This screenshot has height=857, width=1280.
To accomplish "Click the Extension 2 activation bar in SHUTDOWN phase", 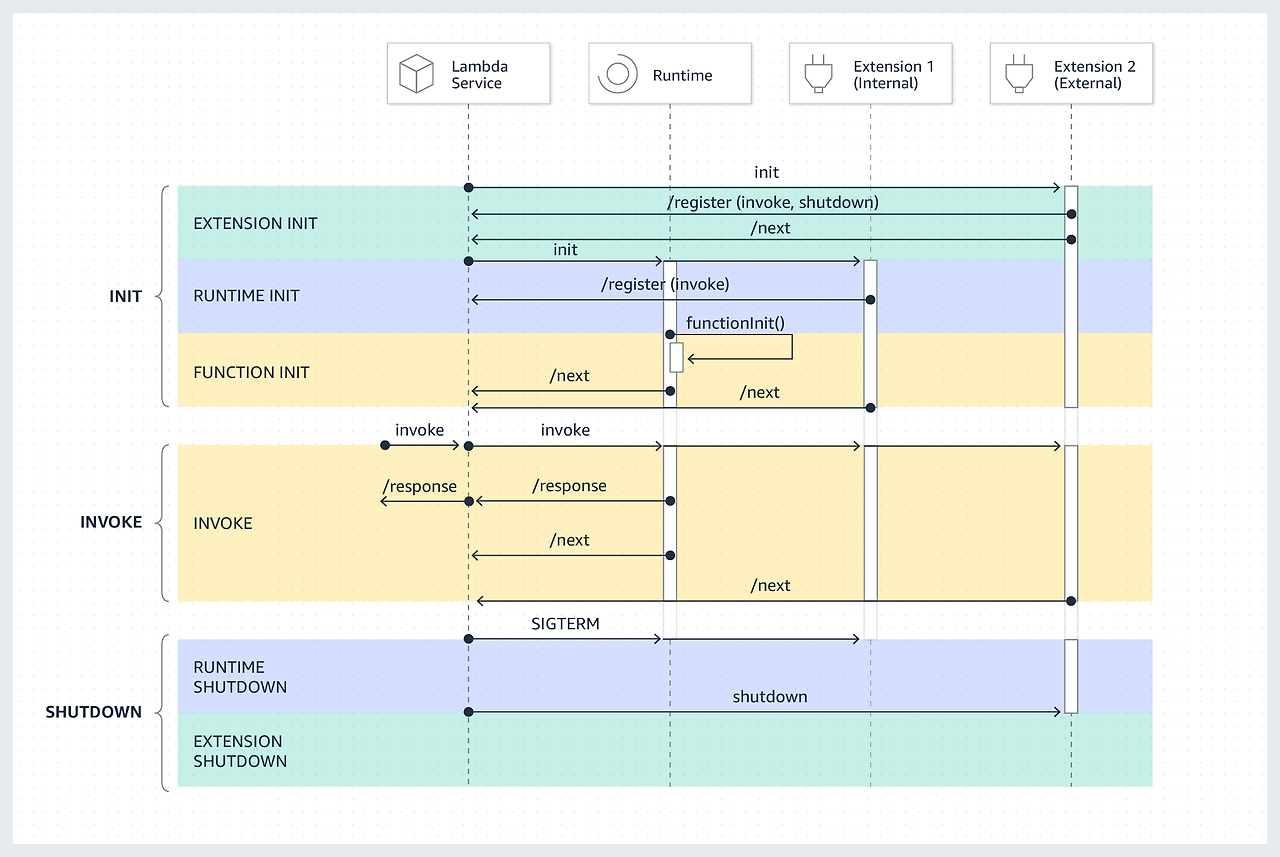I will [1071, 676].
